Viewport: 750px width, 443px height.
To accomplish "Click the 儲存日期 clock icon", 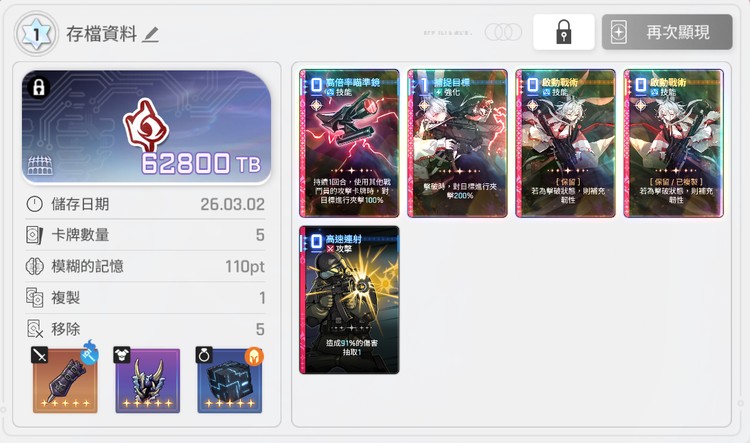I will point(34,204).
